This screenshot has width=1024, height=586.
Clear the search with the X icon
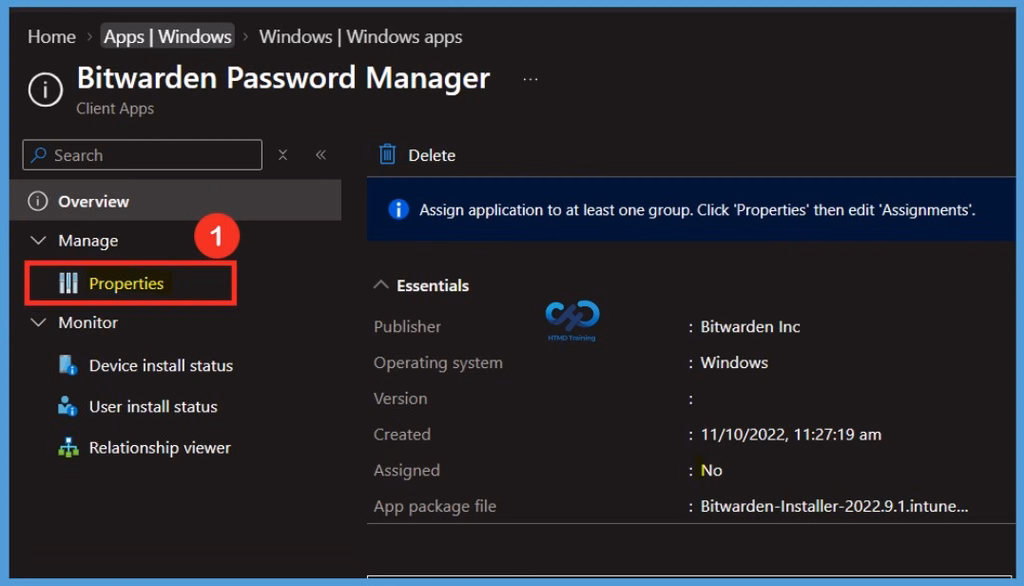tap(283, 155)
